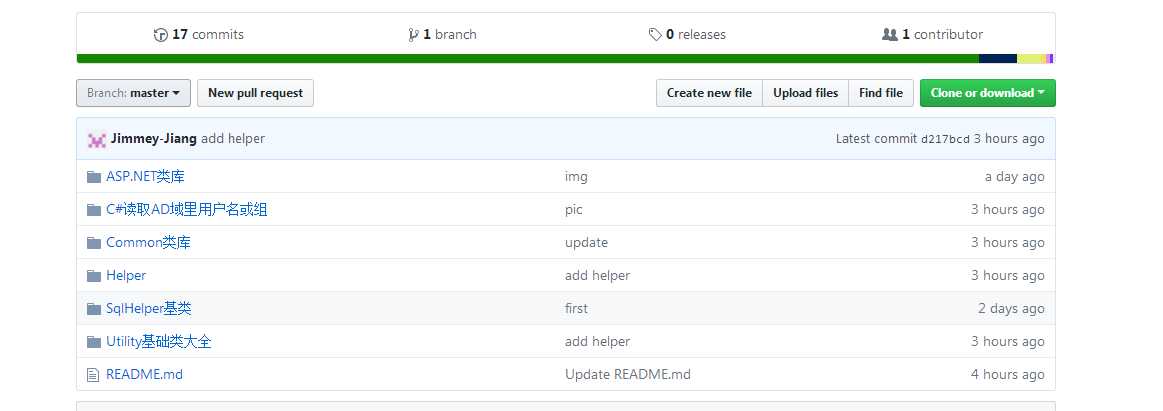Click the releases tag icon
The image size is (1163, 411).
[x=655, y=35]
